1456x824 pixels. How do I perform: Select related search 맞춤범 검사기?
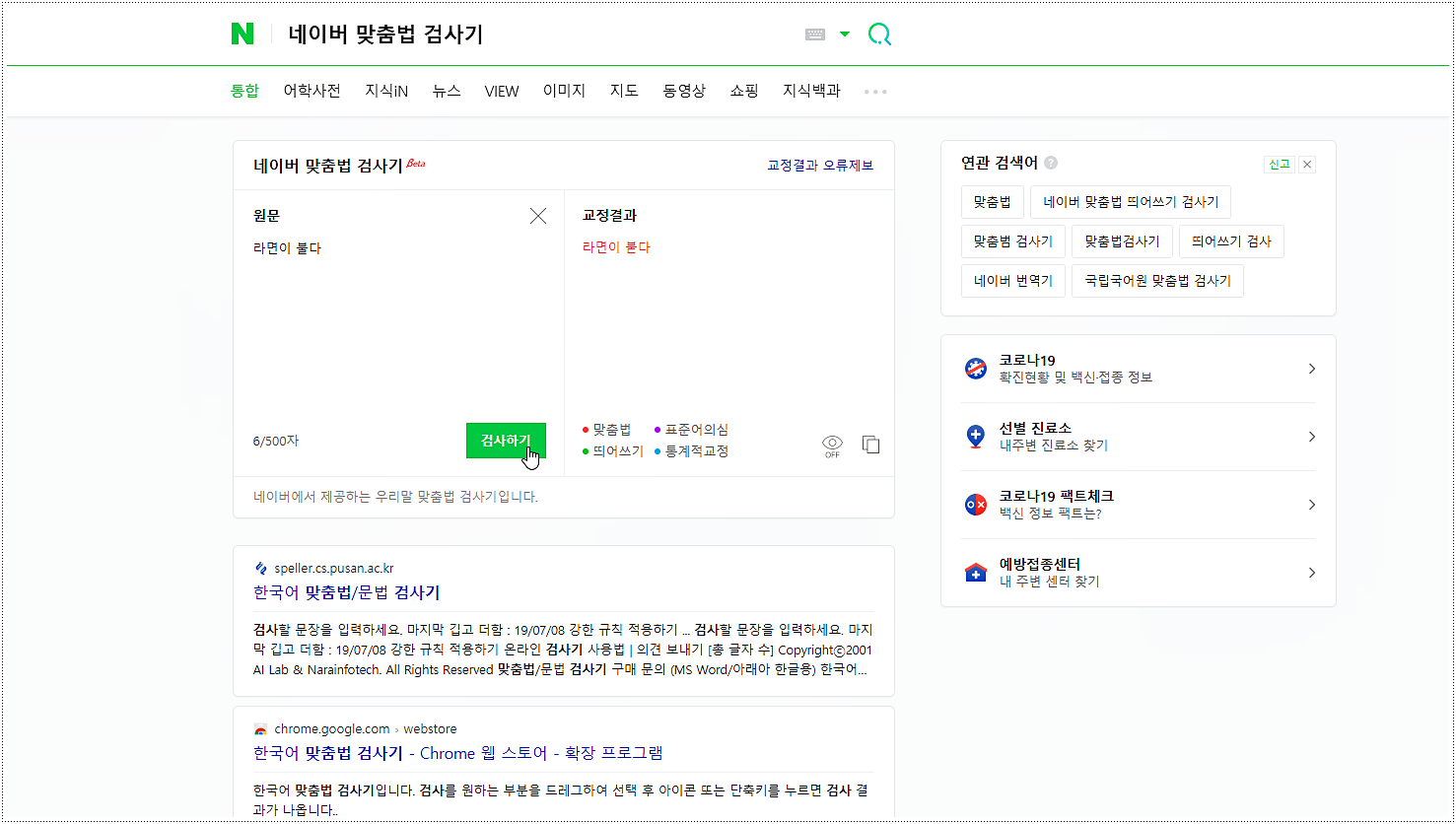pos(1013,241)
